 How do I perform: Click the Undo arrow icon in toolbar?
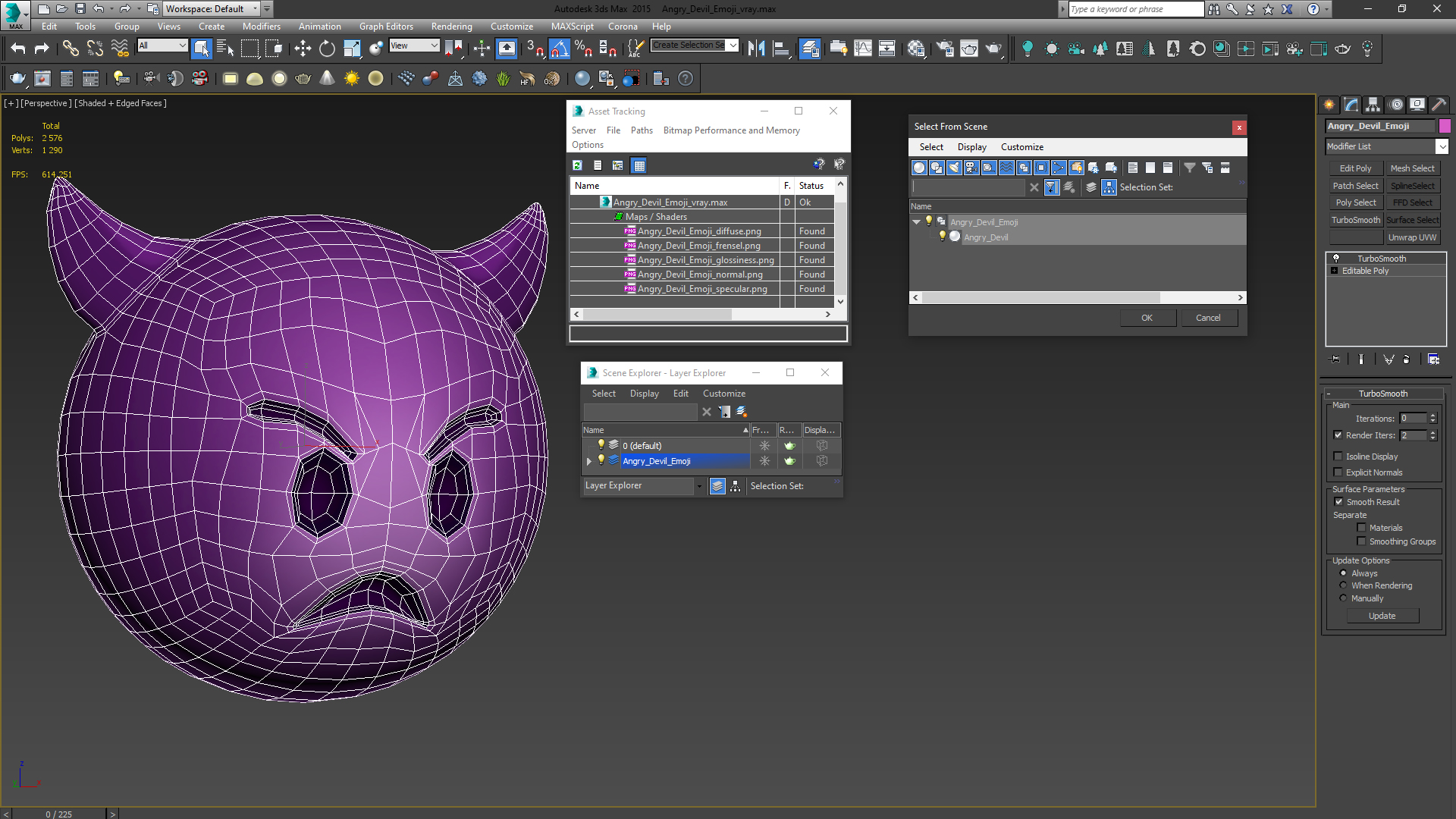[17, 49]
